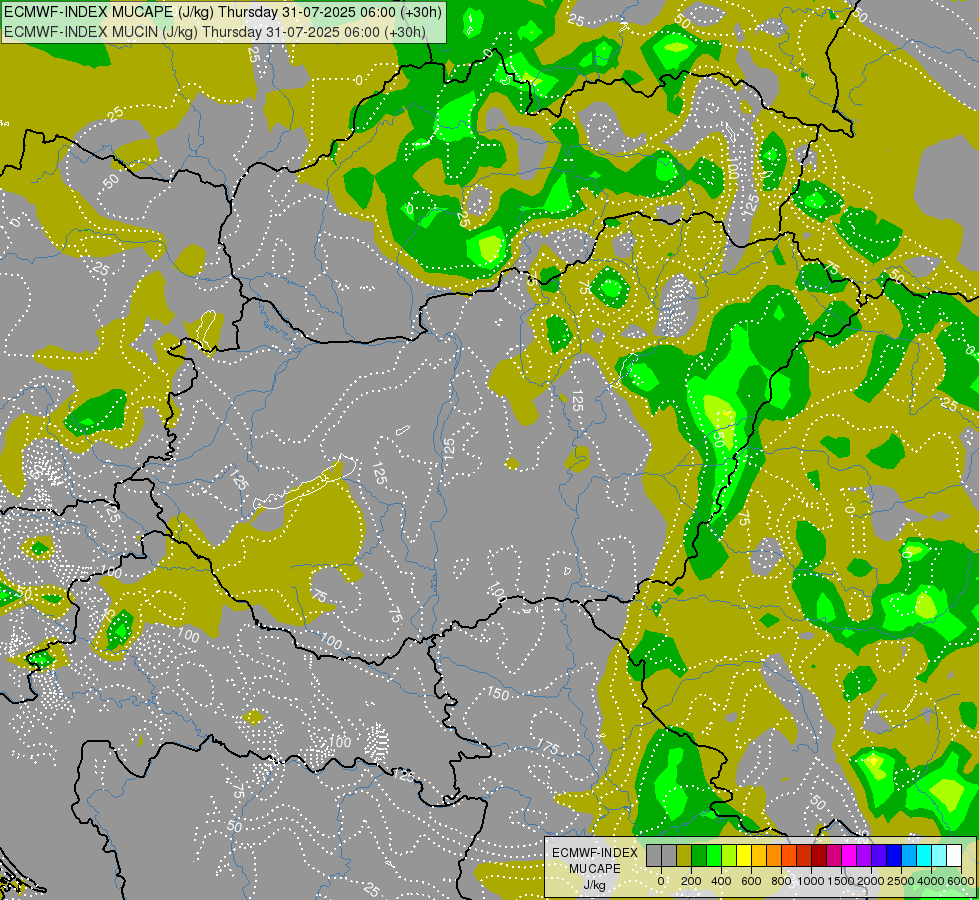Screen dimensions: 979x900
Task: Click the legend's 2000 scale label
Action: pyautogui.click(x=871, y=881)
